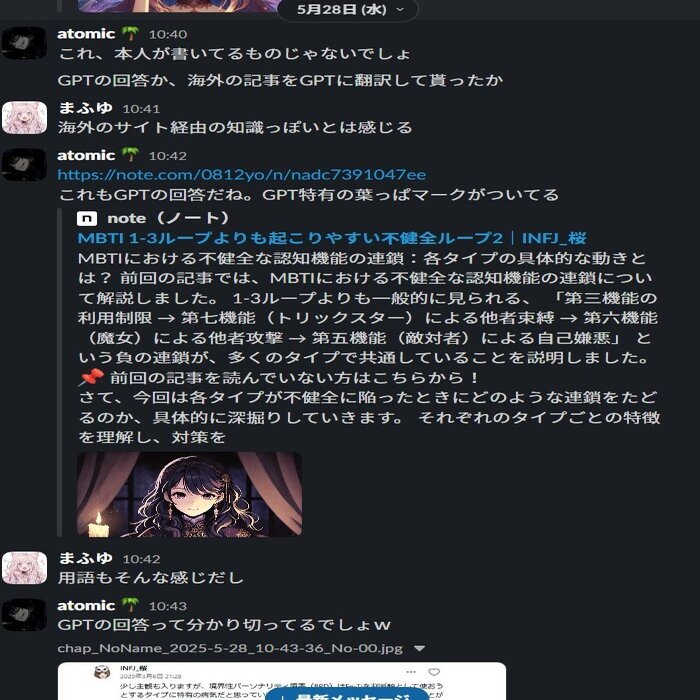Open the MBTI 1-3ループ article title link
This screenshot has width=700, height=700.
332,238
